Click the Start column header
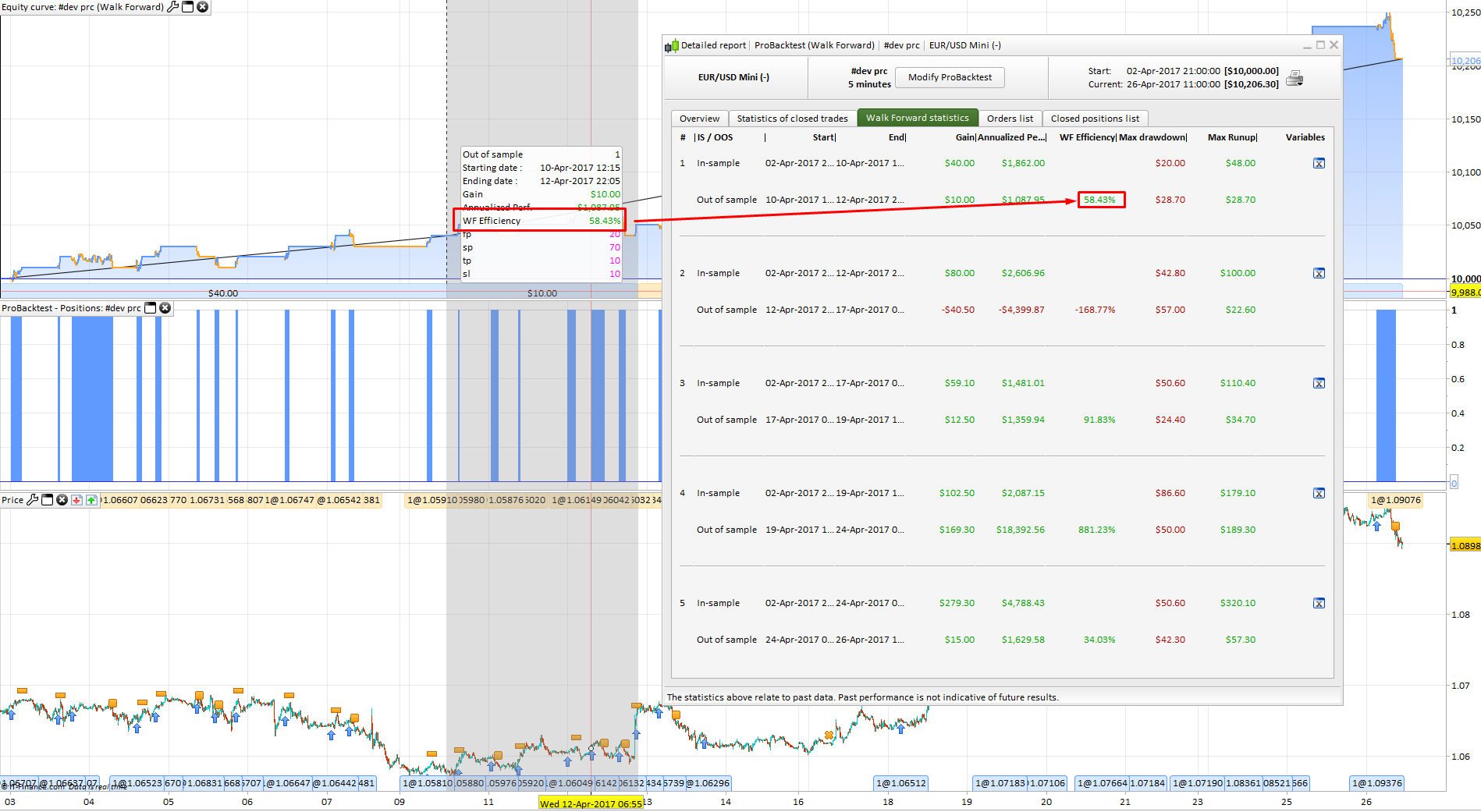Image resolution: width=1481 pixels, height=812 pixels. point(824,137)
